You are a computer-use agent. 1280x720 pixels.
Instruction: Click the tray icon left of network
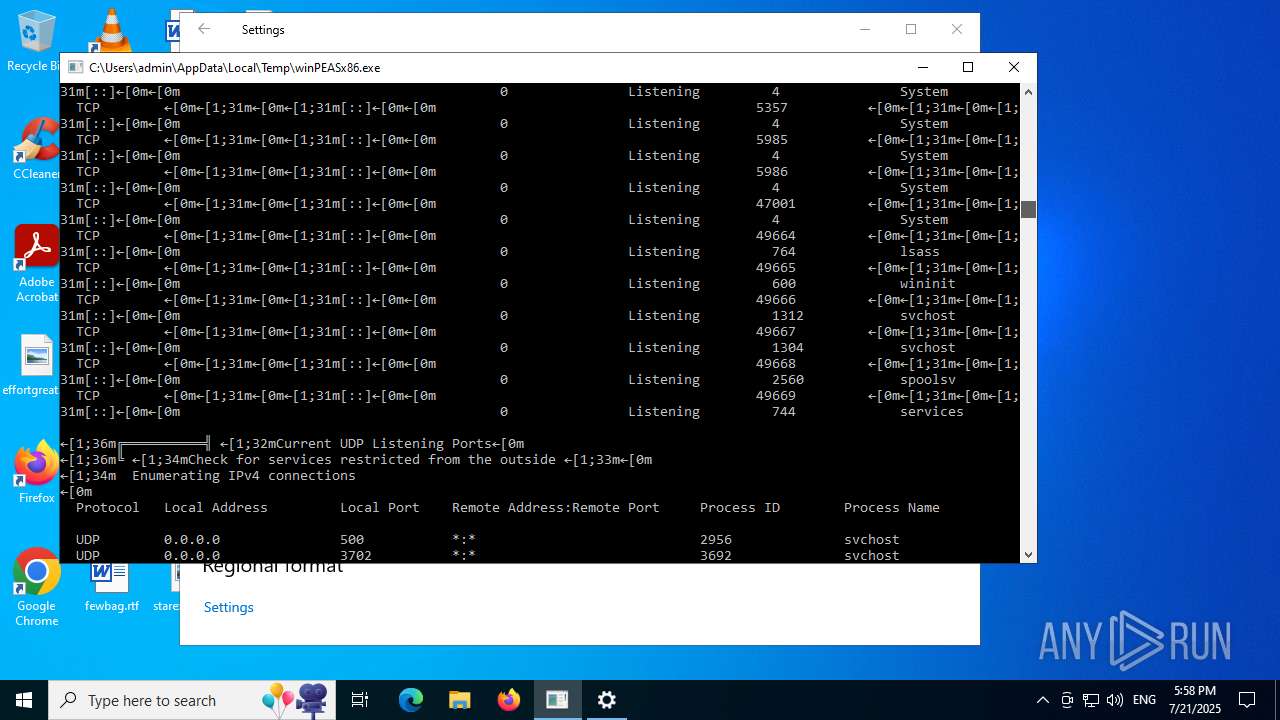(x=1067, y=700)
